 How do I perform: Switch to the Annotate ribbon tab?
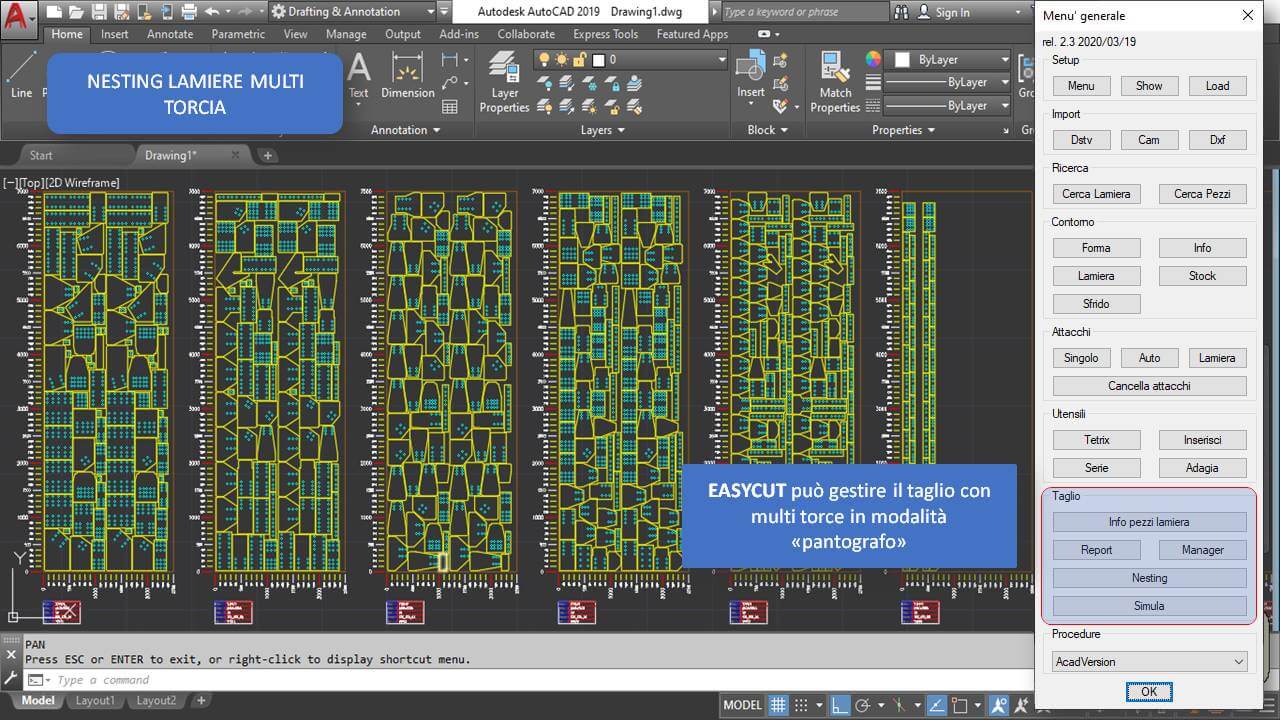click(170, 34)
